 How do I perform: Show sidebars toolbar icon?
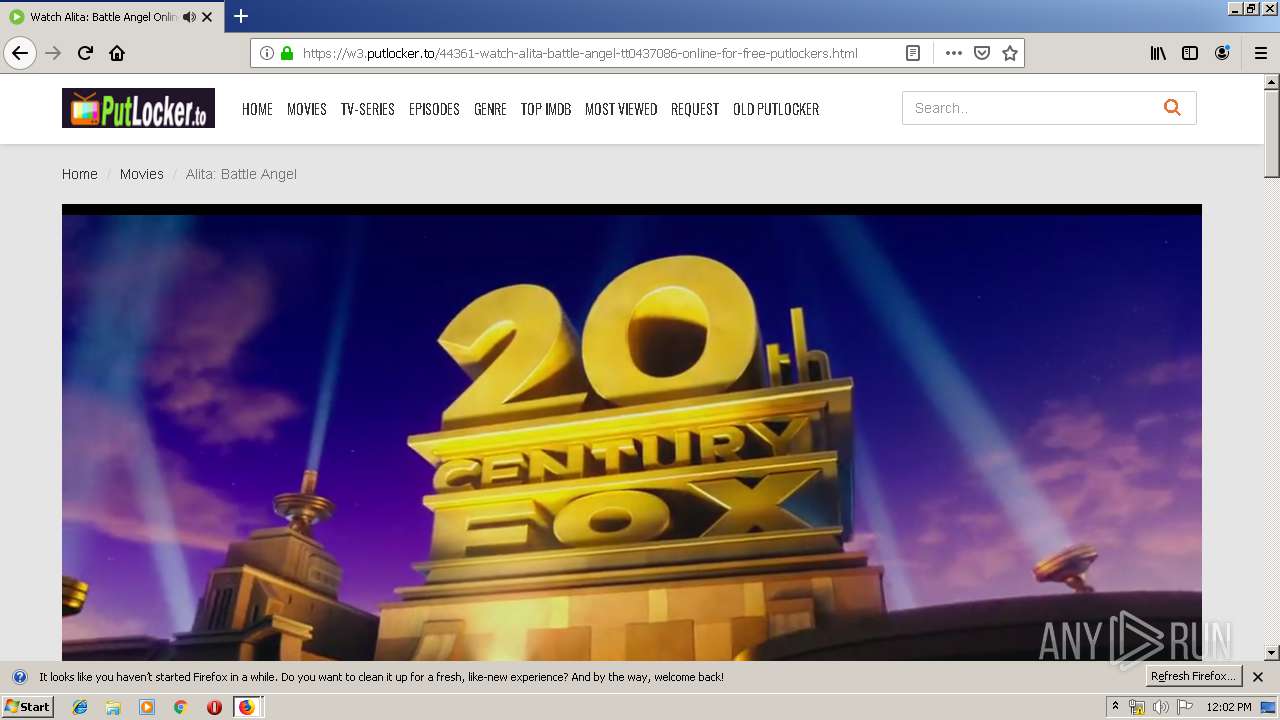tap(1190, 53)
